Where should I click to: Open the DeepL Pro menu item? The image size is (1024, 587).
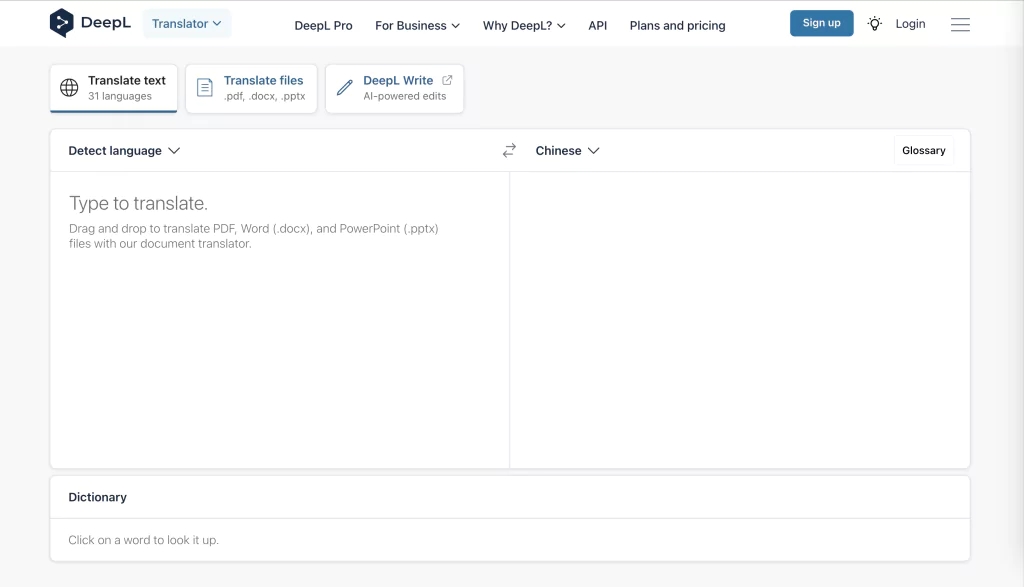click(323, 25)
